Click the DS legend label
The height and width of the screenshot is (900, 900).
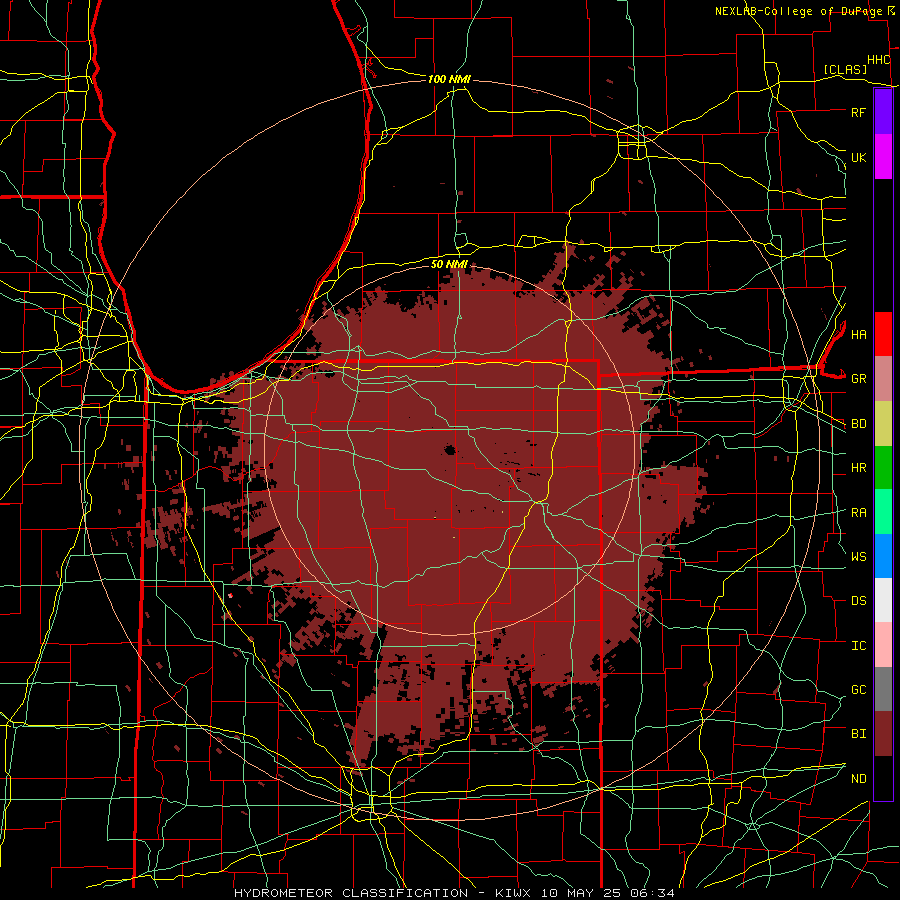(858, 601)
